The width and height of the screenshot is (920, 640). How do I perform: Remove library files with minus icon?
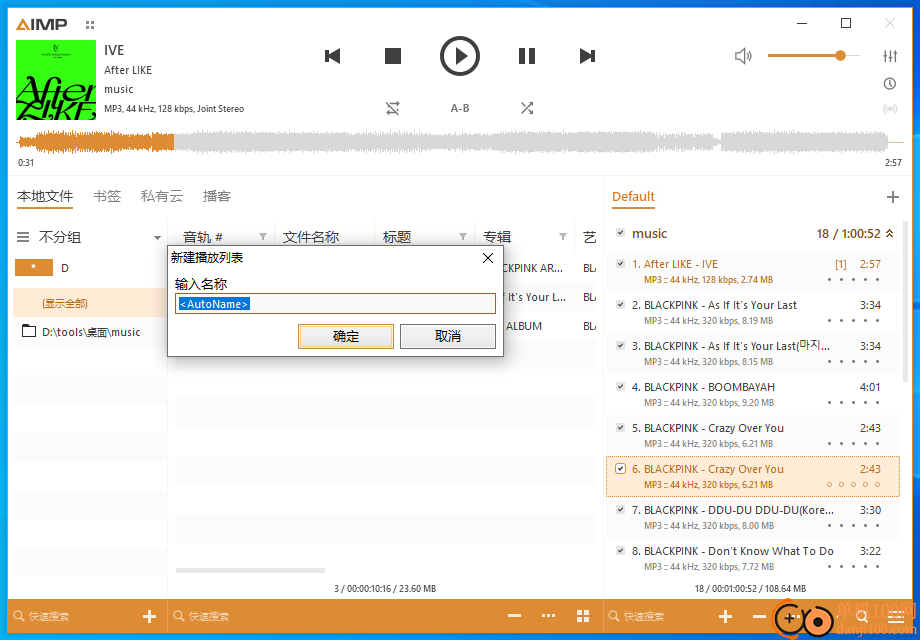[x=515, y=616]
